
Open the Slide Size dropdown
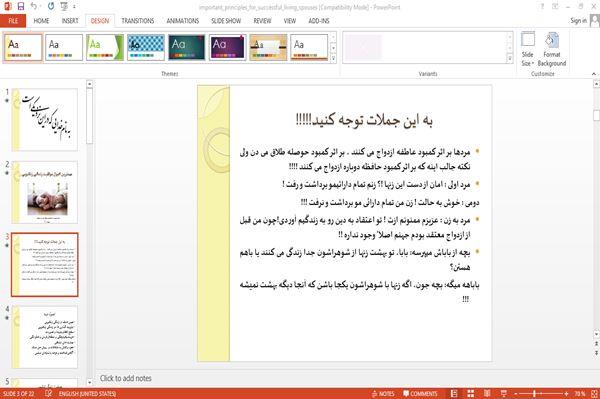click(528, 49)
